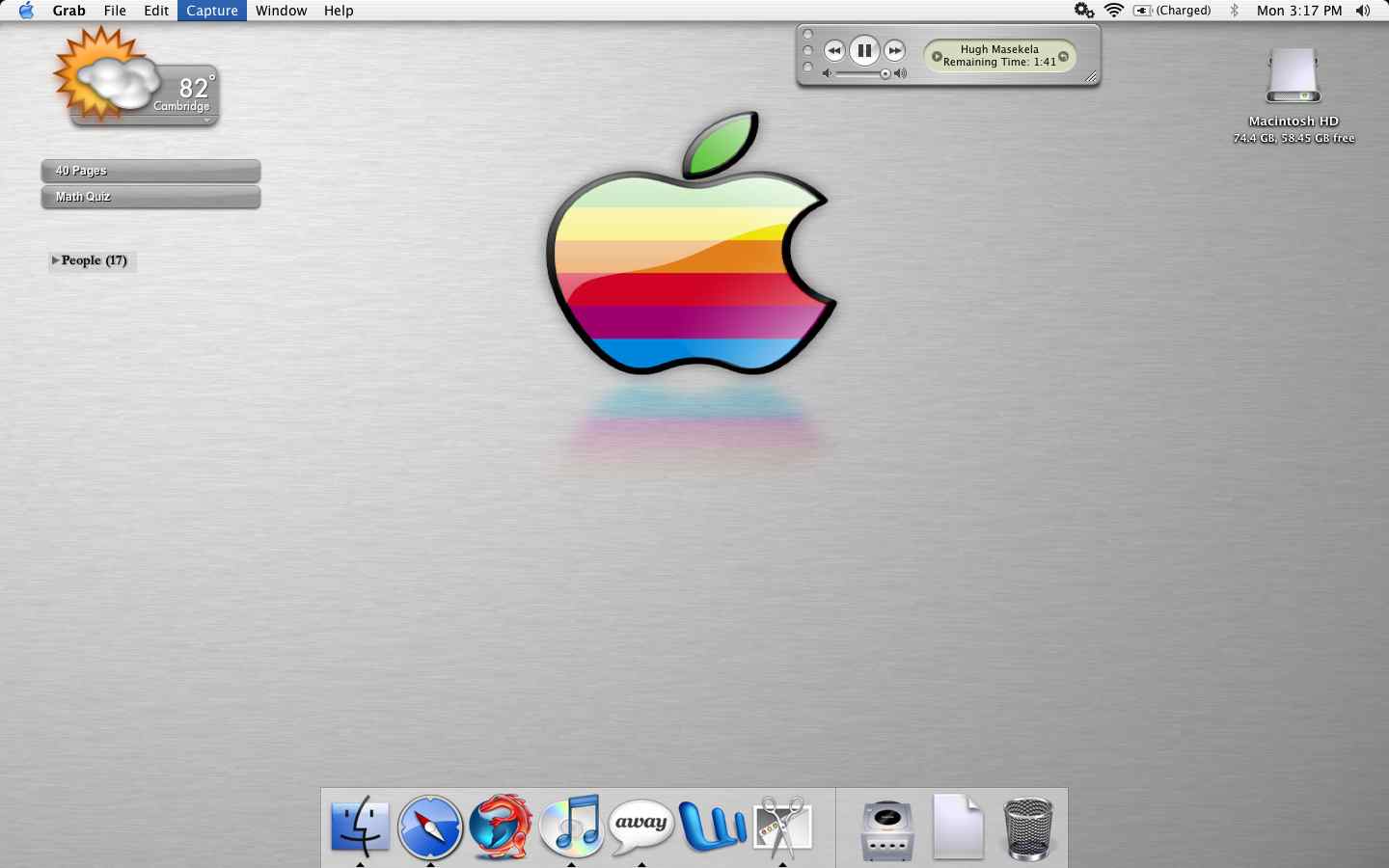Click the Cambridge city label

click(181, 106)
